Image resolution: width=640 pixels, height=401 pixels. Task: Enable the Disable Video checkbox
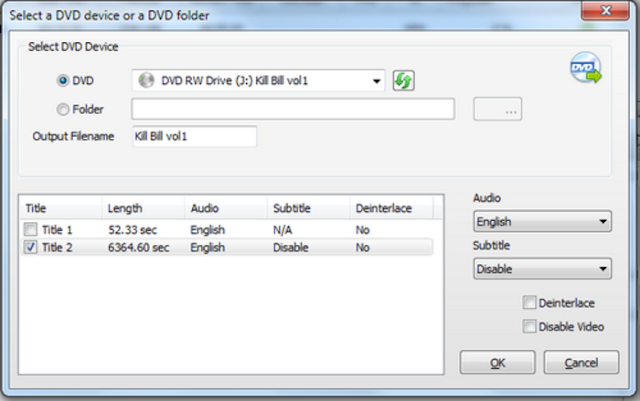(529, 326)
